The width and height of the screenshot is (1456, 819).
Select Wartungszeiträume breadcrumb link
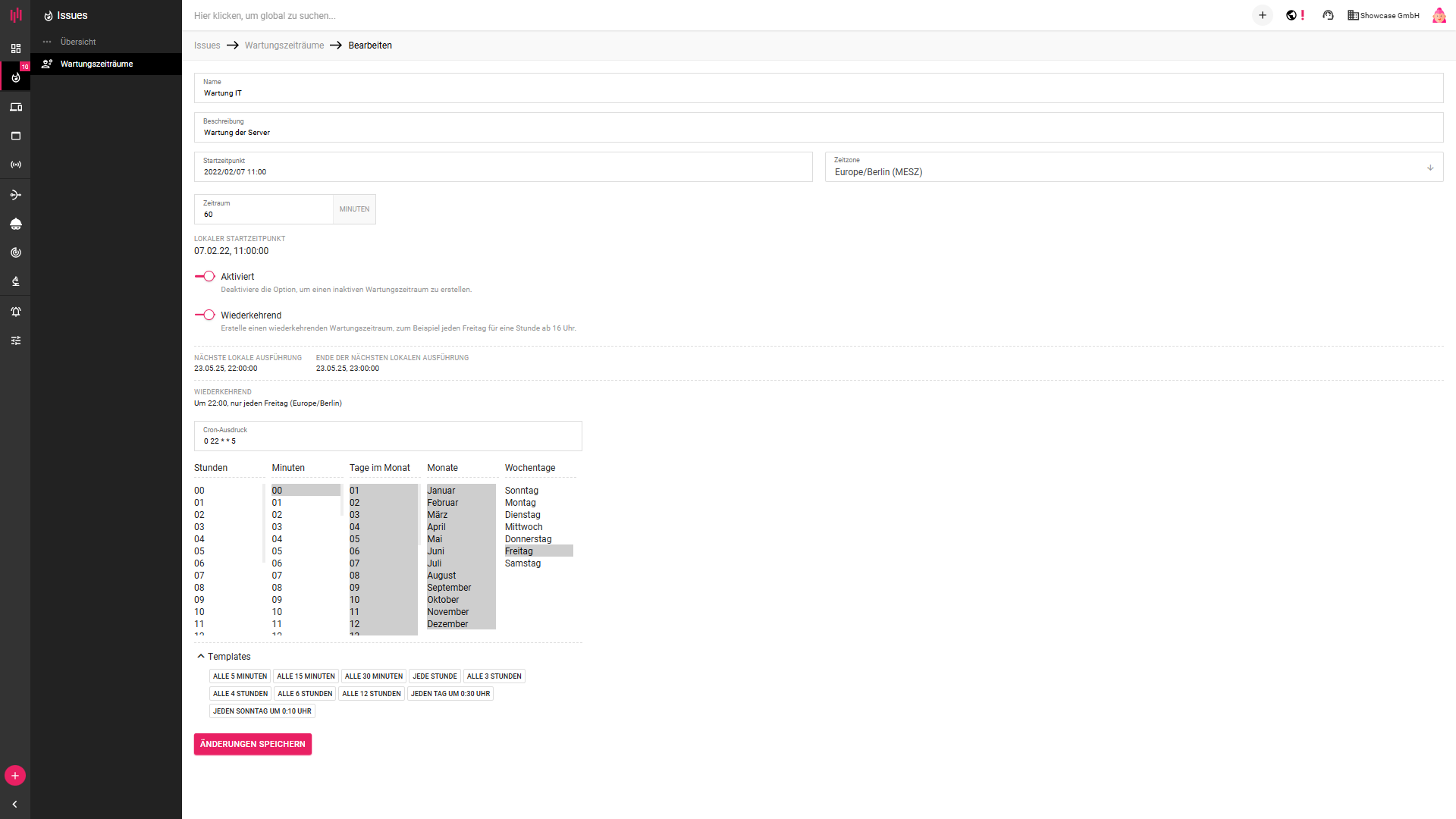pyautogui.click(x=284, y=45)
